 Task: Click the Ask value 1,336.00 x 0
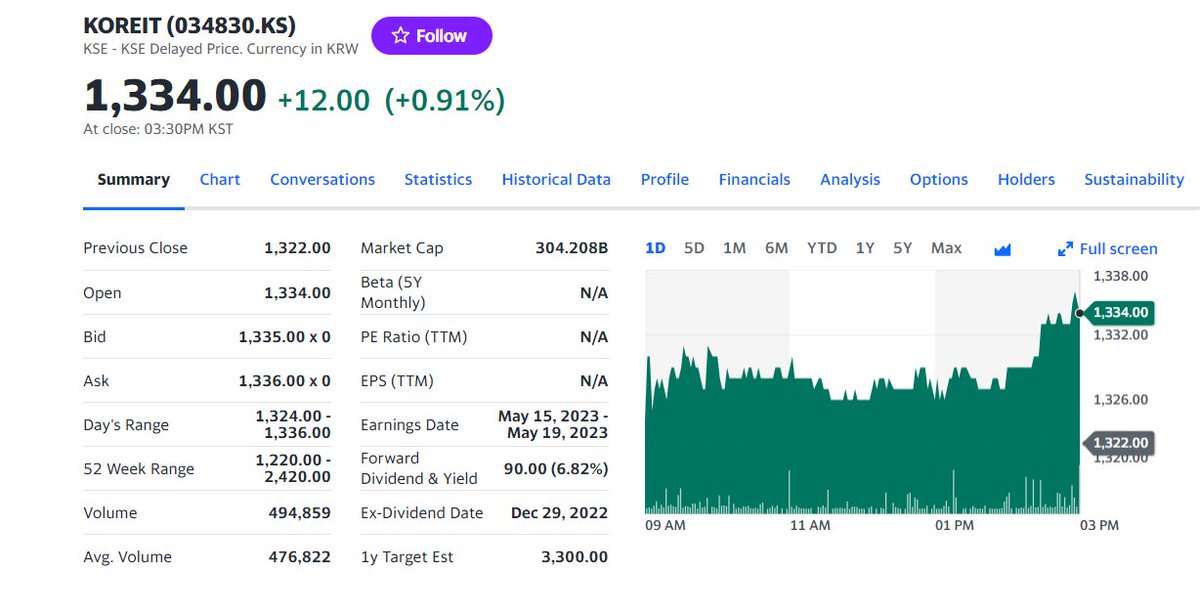(x=285, y=381)
